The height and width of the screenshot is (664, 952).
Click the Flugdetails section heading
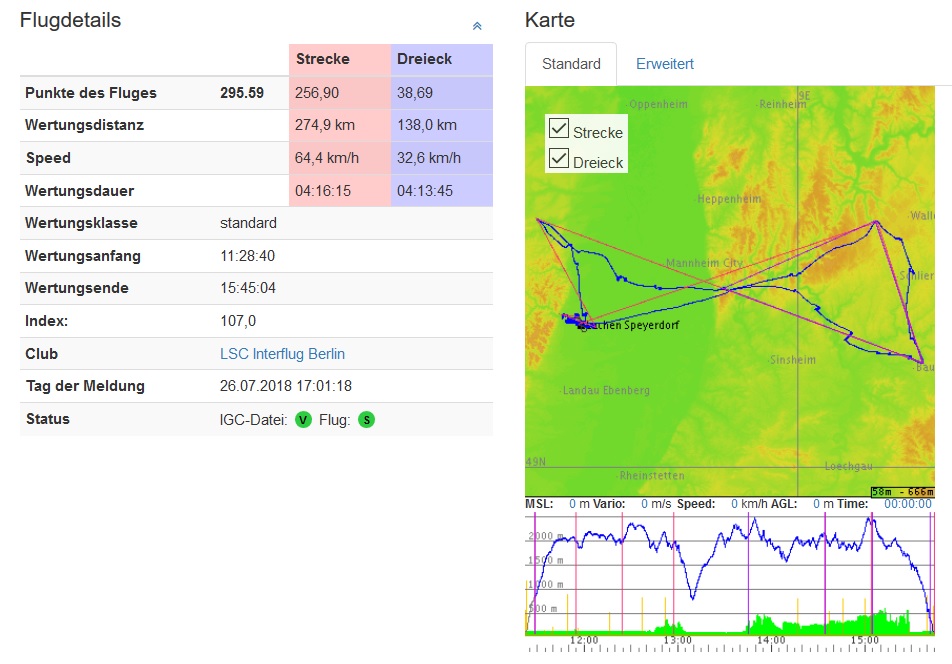(x=70, y=20)
